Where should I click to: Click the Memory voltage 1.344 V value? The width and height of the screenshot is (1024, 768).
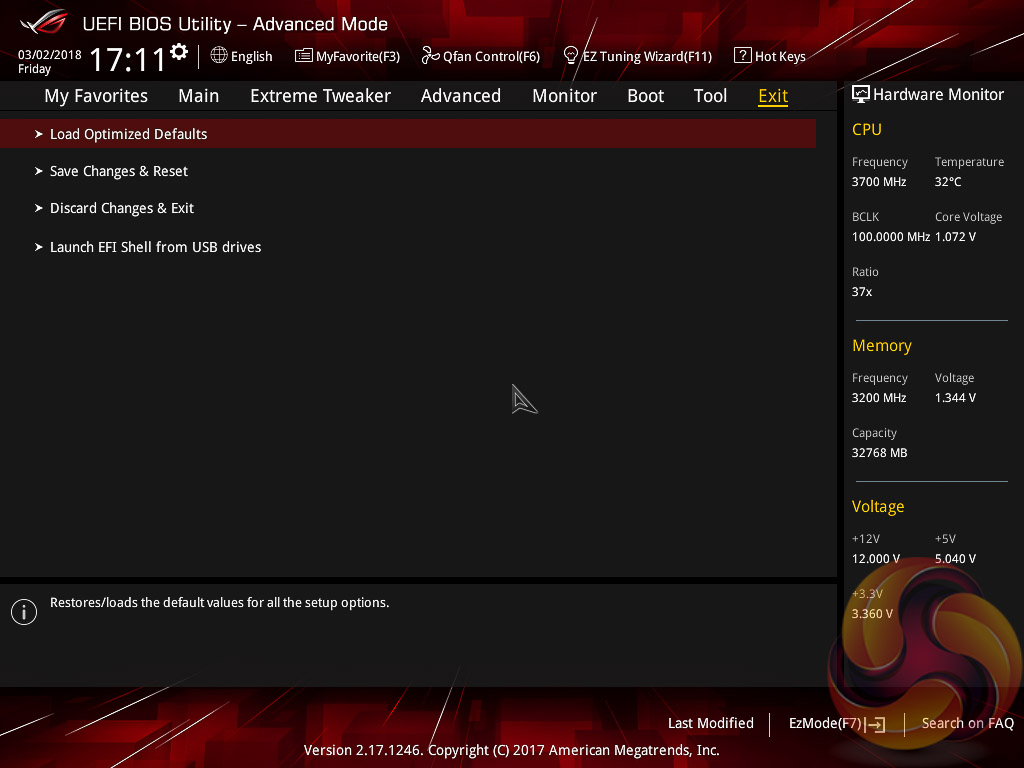(955, 398)
